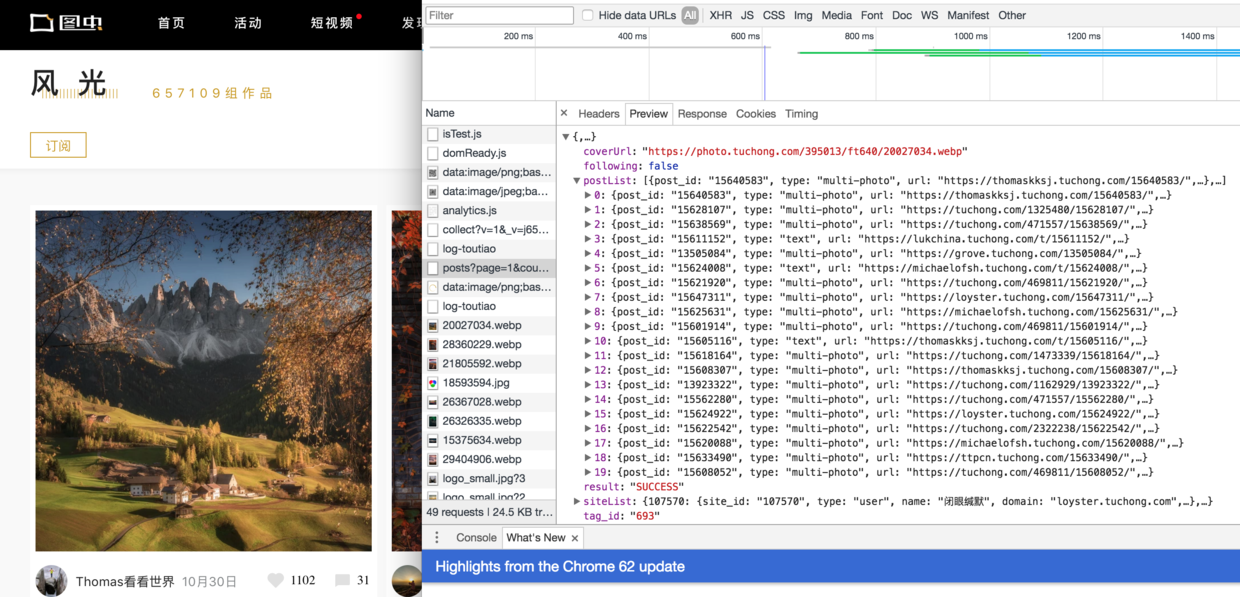Filter requests by XHR
This screenshot has height=597, width=1240.
coord(720,15)
